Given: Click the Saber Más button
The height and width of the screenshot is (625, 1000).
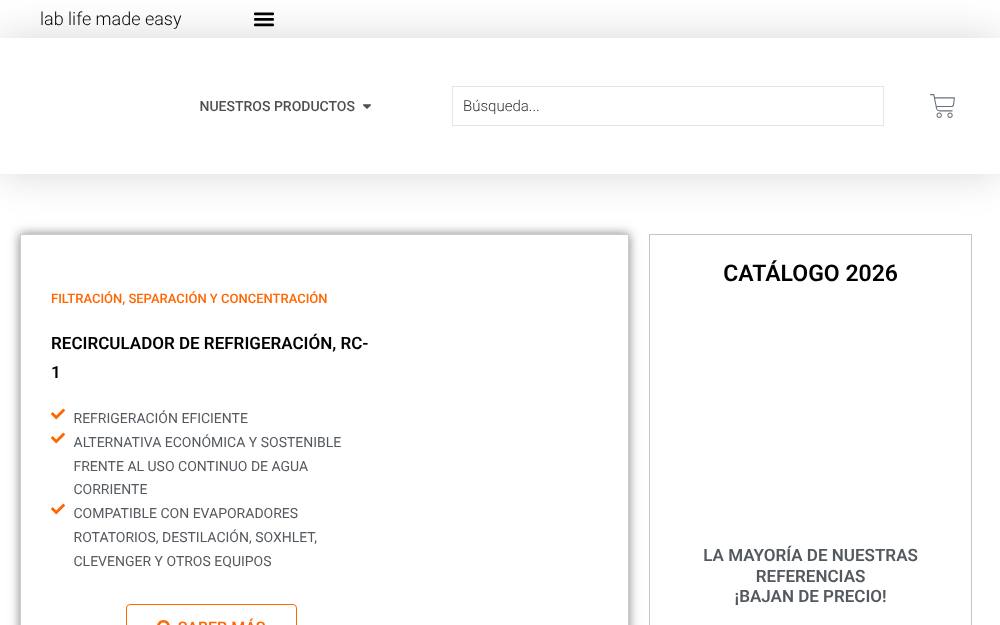Looking at the screenshot, I should coord(211,616).
